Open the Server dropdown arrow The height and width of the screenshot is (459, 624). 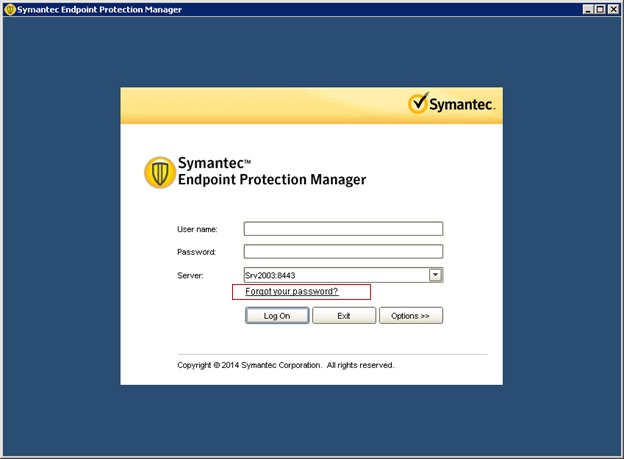435,275
